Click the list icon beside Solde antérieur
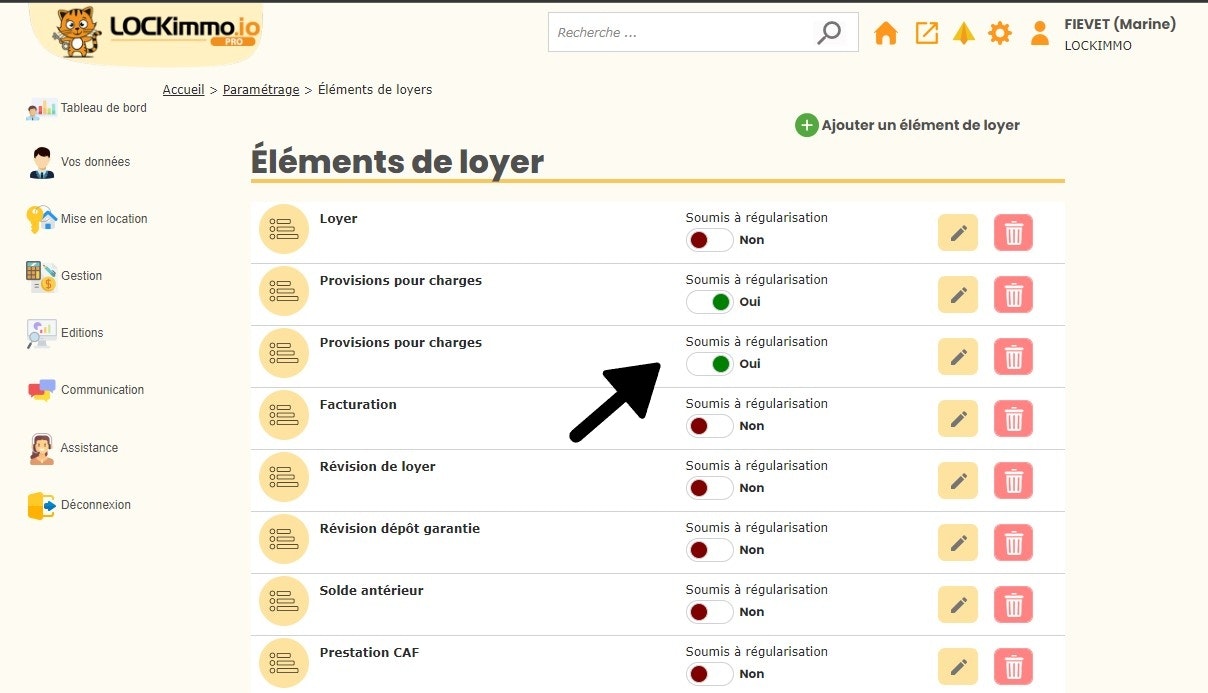The height and width of the screenshot is (693, 1208). (284, 602)
